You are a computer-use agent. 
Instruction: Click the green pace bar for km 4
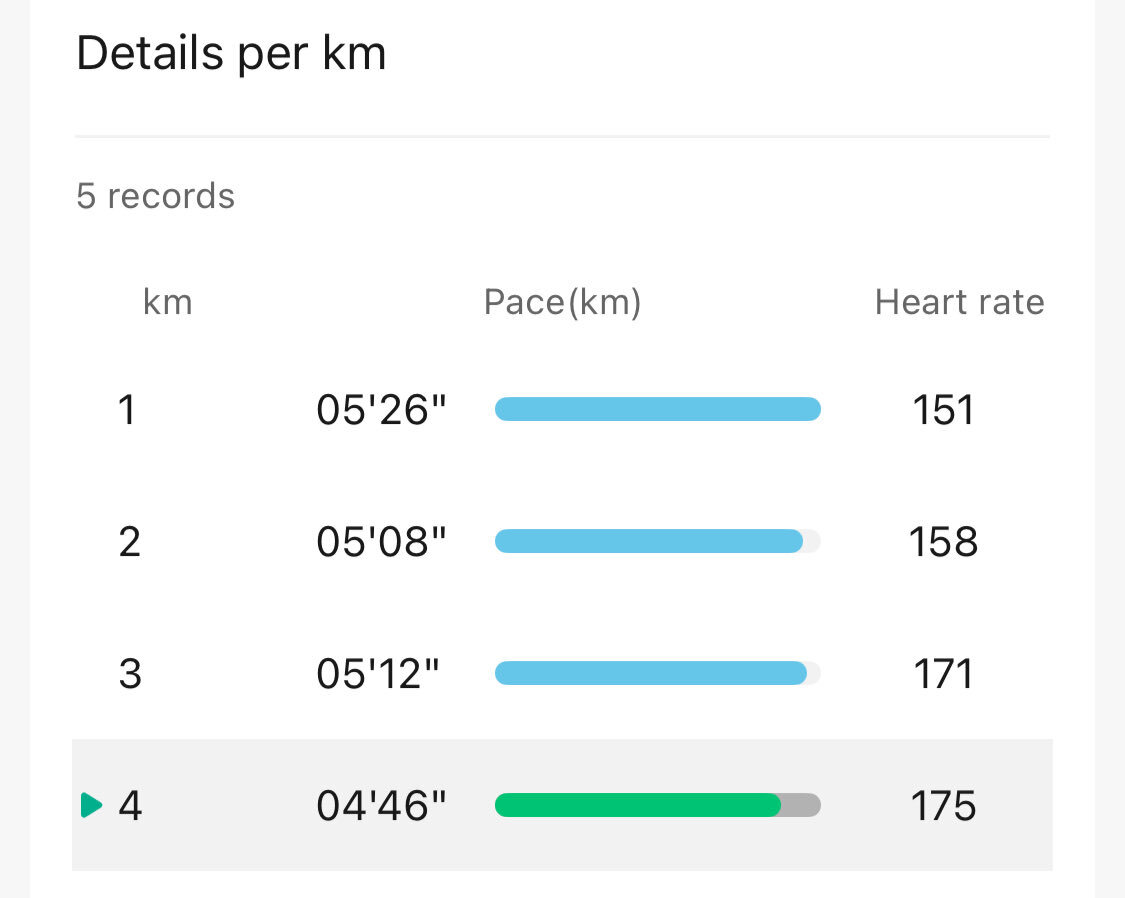pos(637,805)
